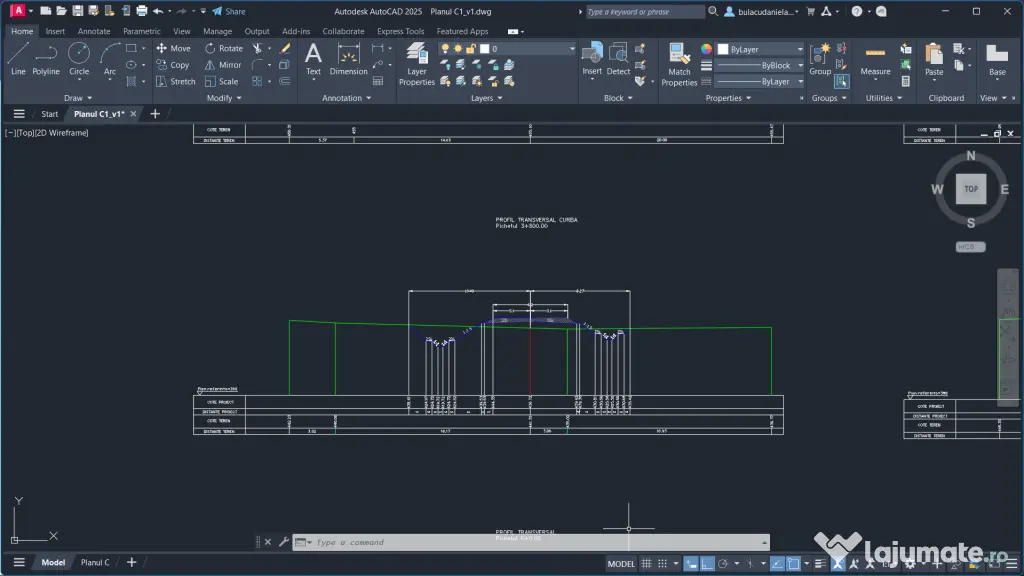Click TOP face of the ViewCube
The width and height of the screenshot is (1024, 576).
click(x=970, y=189)
